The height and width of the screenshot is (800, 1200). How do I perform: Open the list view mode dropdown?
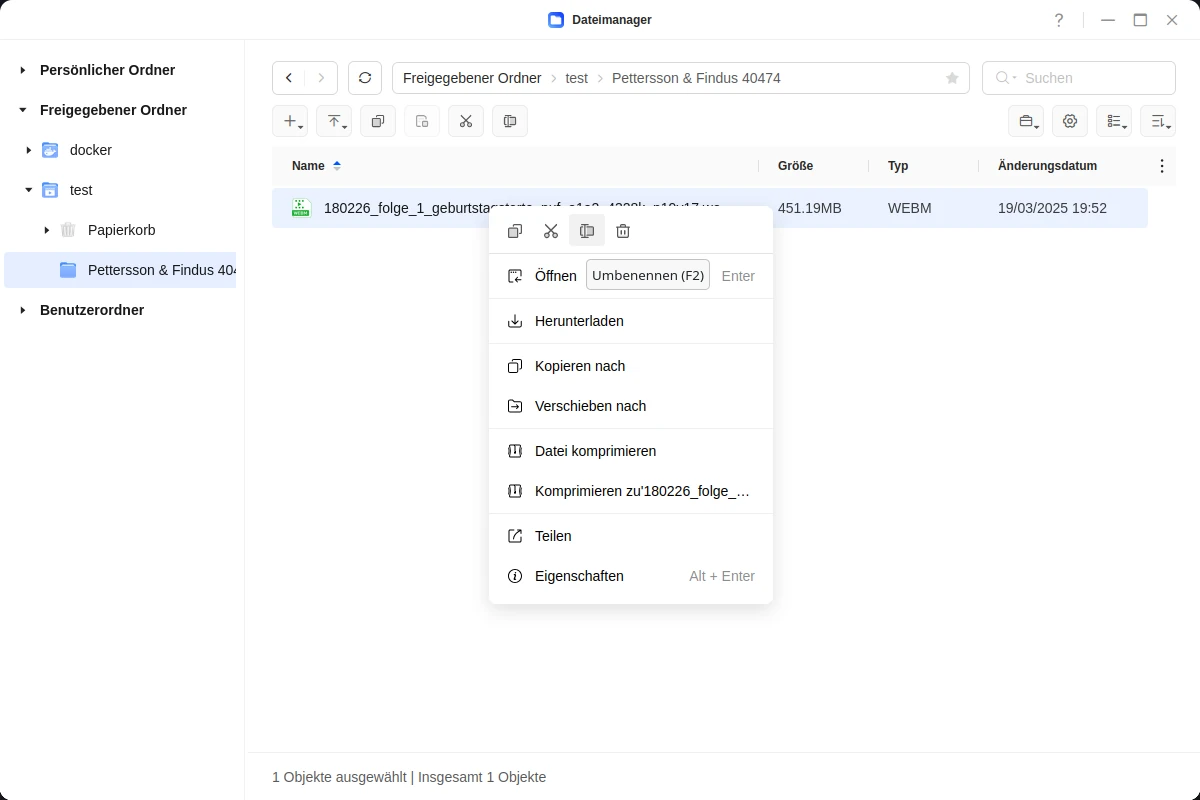point(1114,121)
